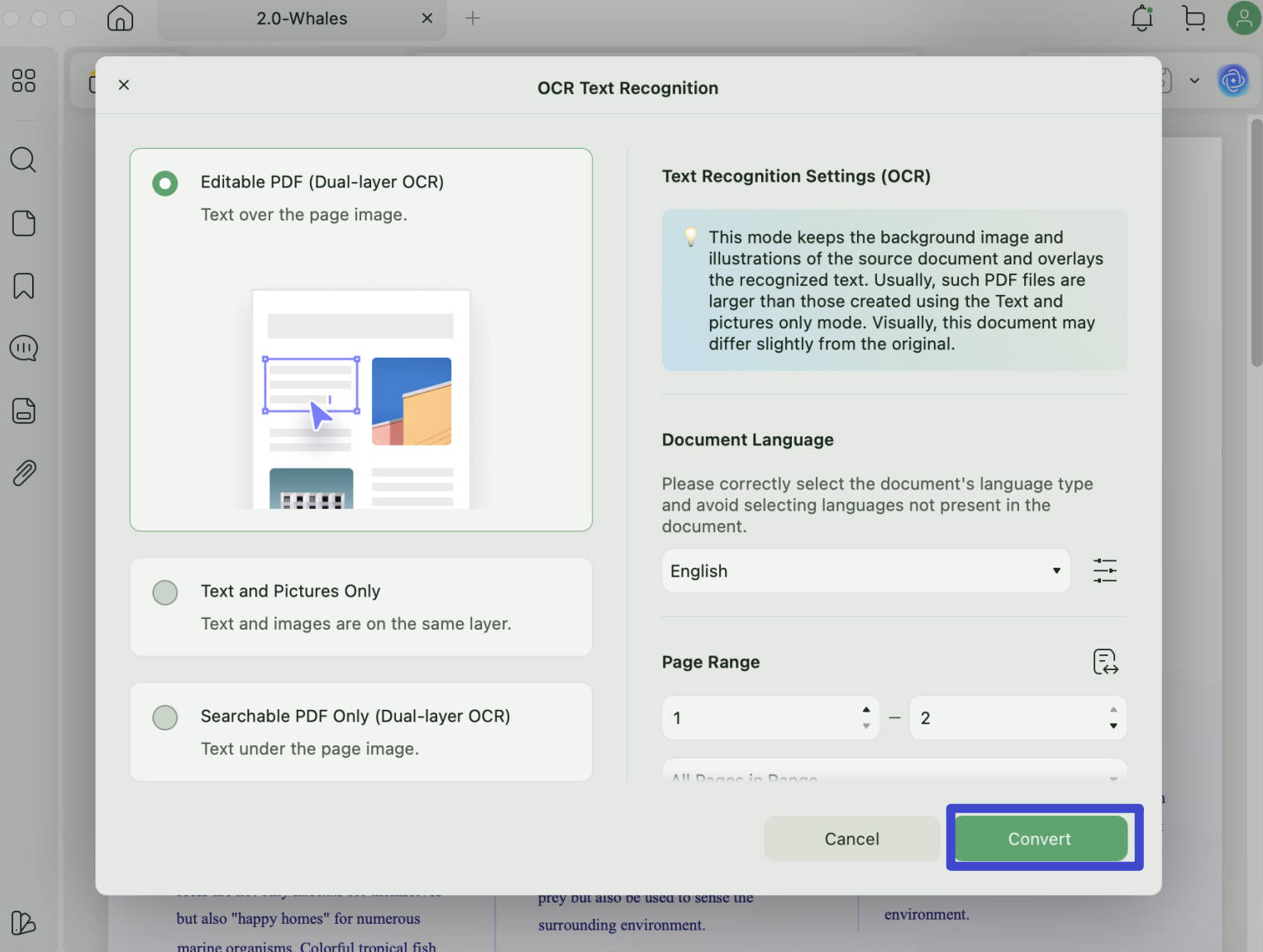Click the 'Text under the page image.' description

tap(310, 749)
